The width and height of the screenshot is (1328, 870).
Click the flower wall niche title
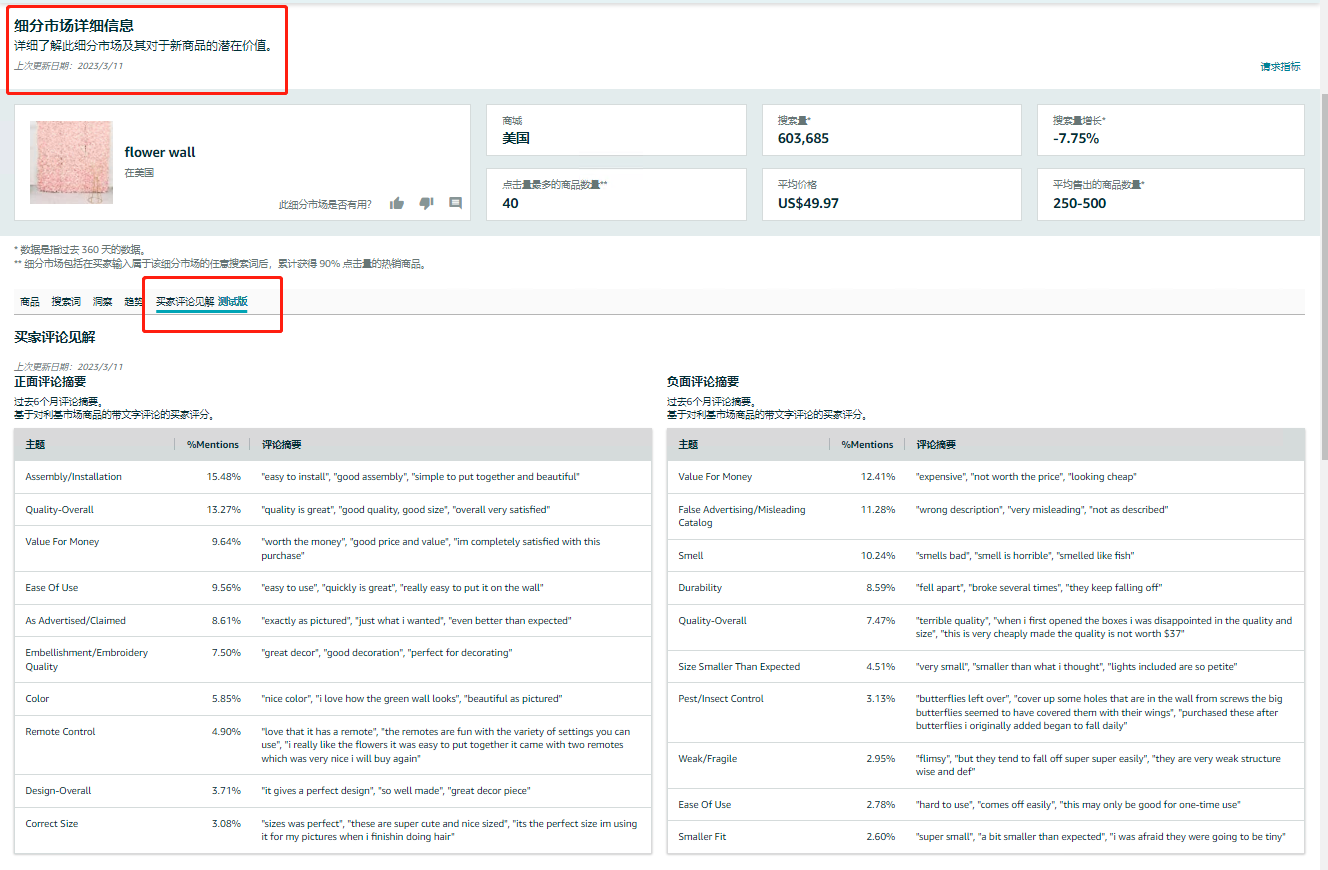point(160,152)
